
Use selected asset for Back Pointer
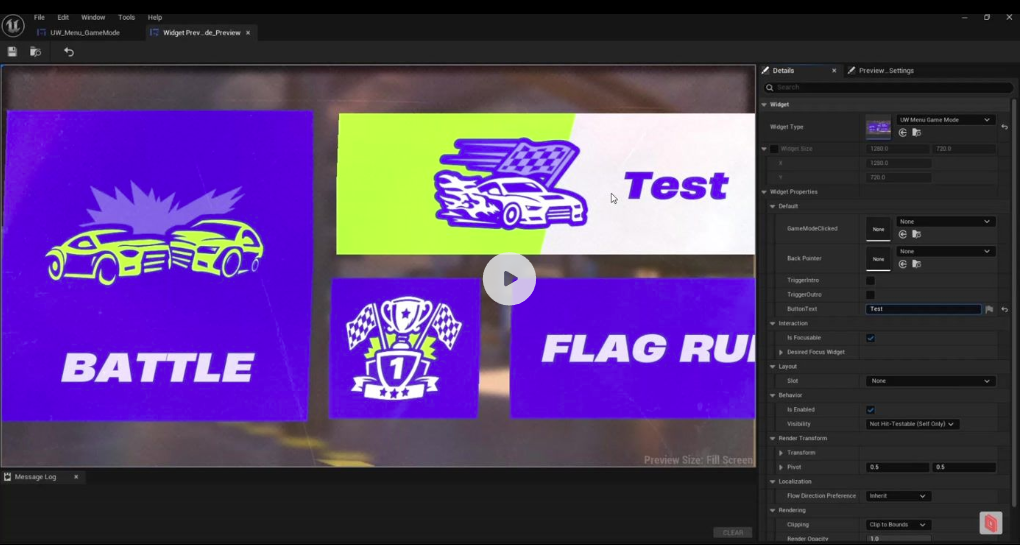(903, 264)
